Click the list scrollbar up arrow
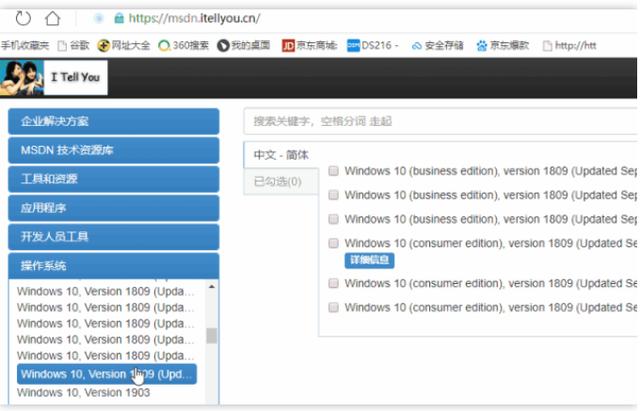The image size is (640, 411). tap(211, 287)
